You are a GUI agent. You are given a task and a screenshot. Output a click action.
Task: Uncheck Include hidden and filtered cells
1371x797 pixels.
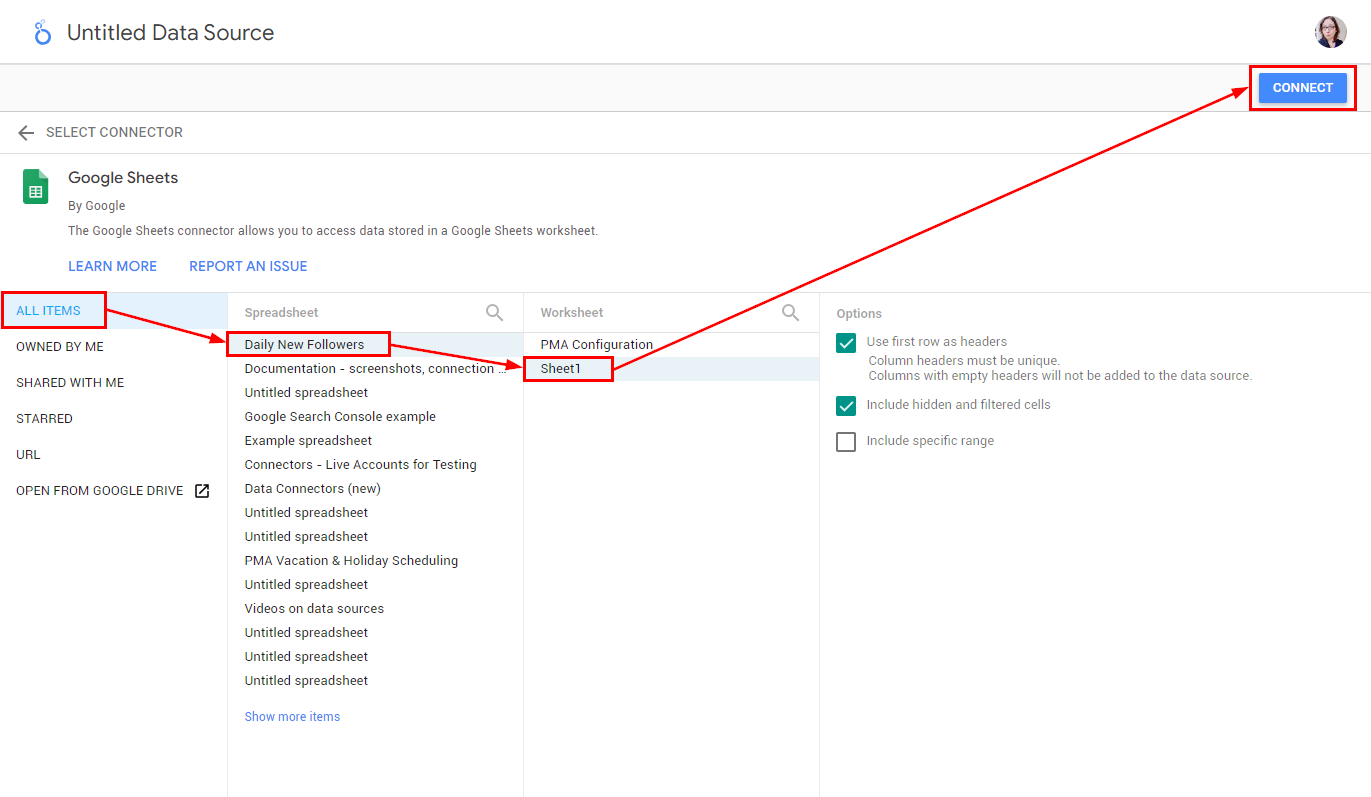point(846,406)
